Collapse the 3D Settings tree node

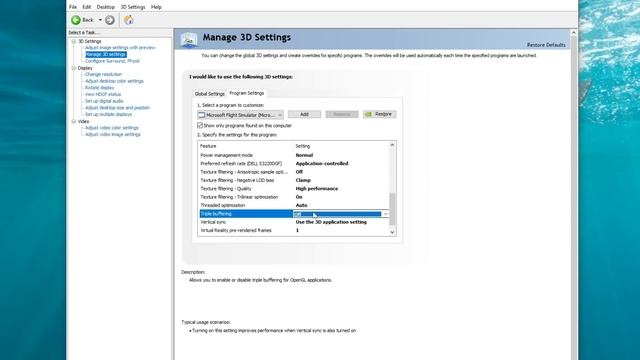point(74,41)
